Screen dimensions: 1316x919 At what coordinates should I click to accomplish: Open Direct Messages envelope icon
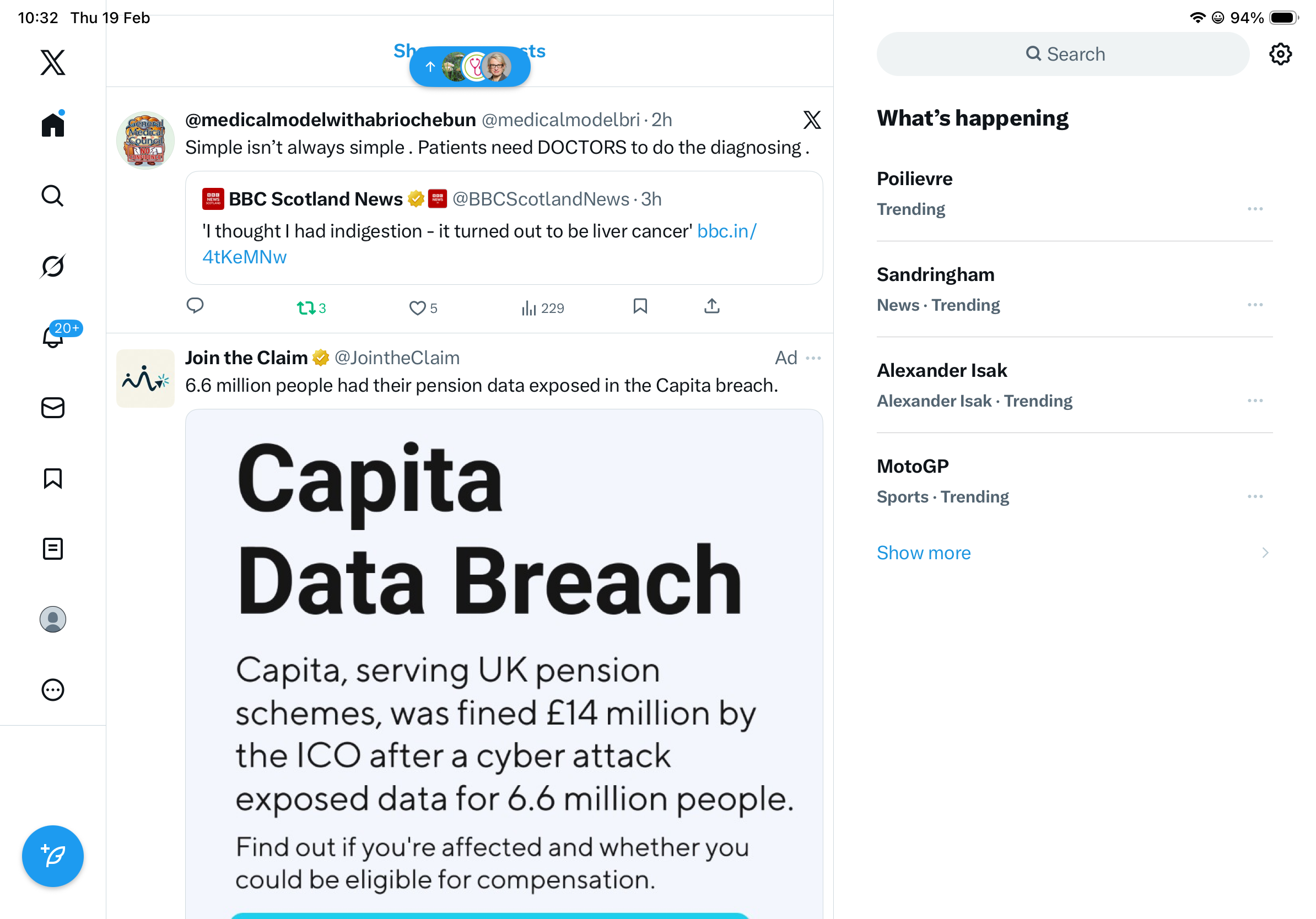pos(53,408)
